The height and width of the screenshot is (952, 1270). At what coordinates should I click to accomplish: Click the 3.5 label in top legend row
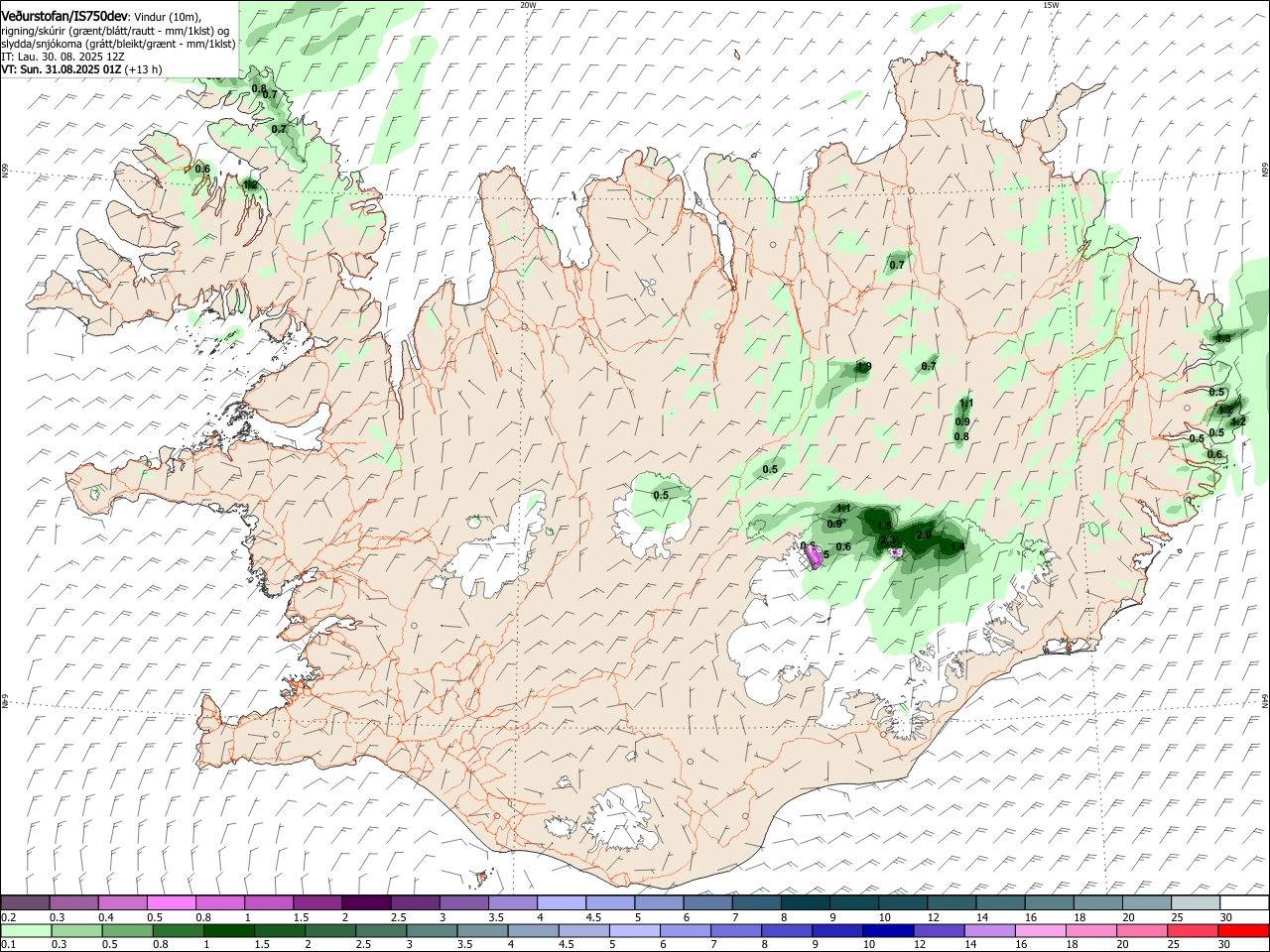point(495,917)
